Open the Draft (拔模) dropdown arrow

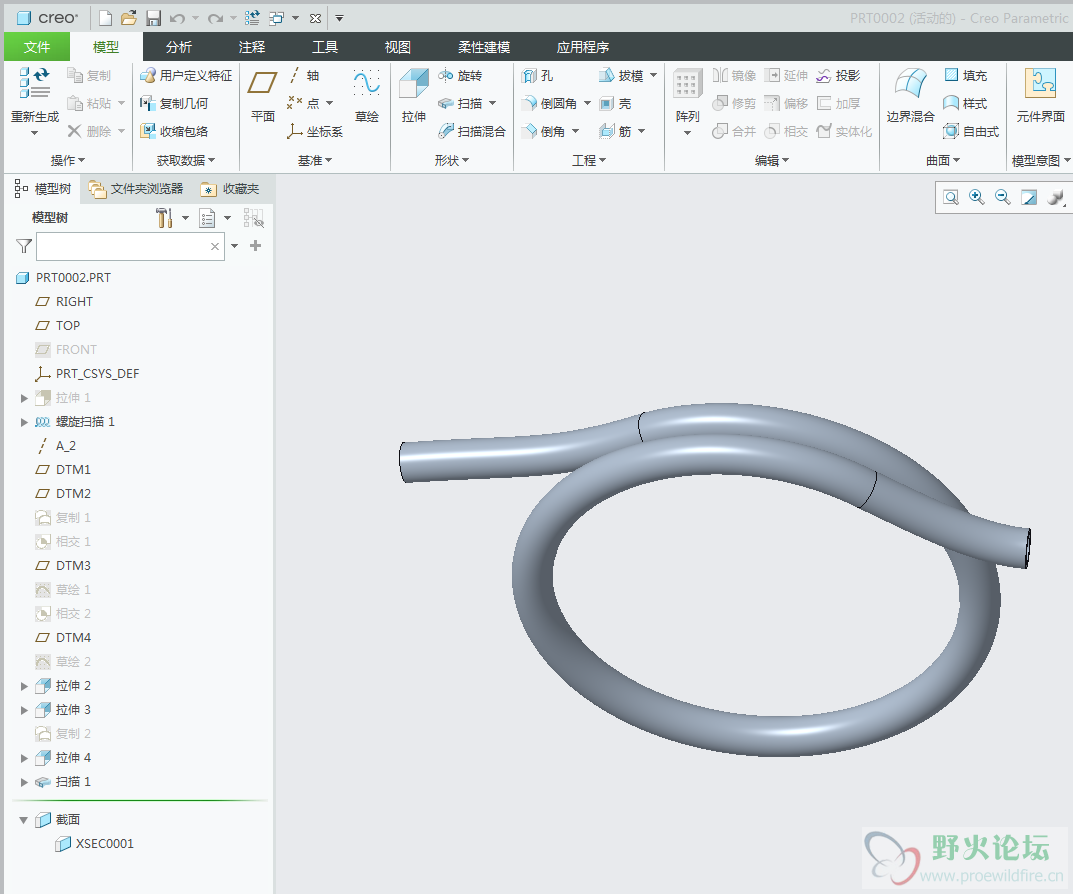pyautogui.click(x=654, y=75)
